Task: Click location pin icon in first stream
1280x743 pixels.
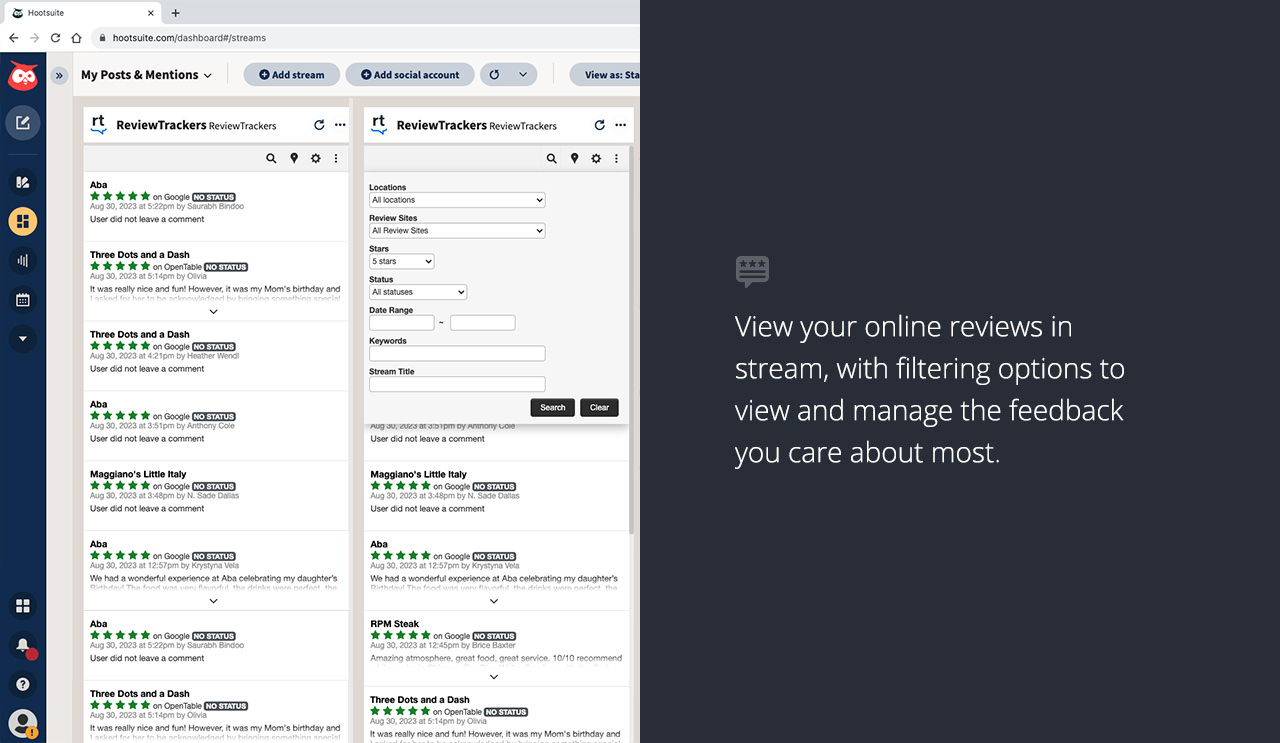Action: [294, 158]
